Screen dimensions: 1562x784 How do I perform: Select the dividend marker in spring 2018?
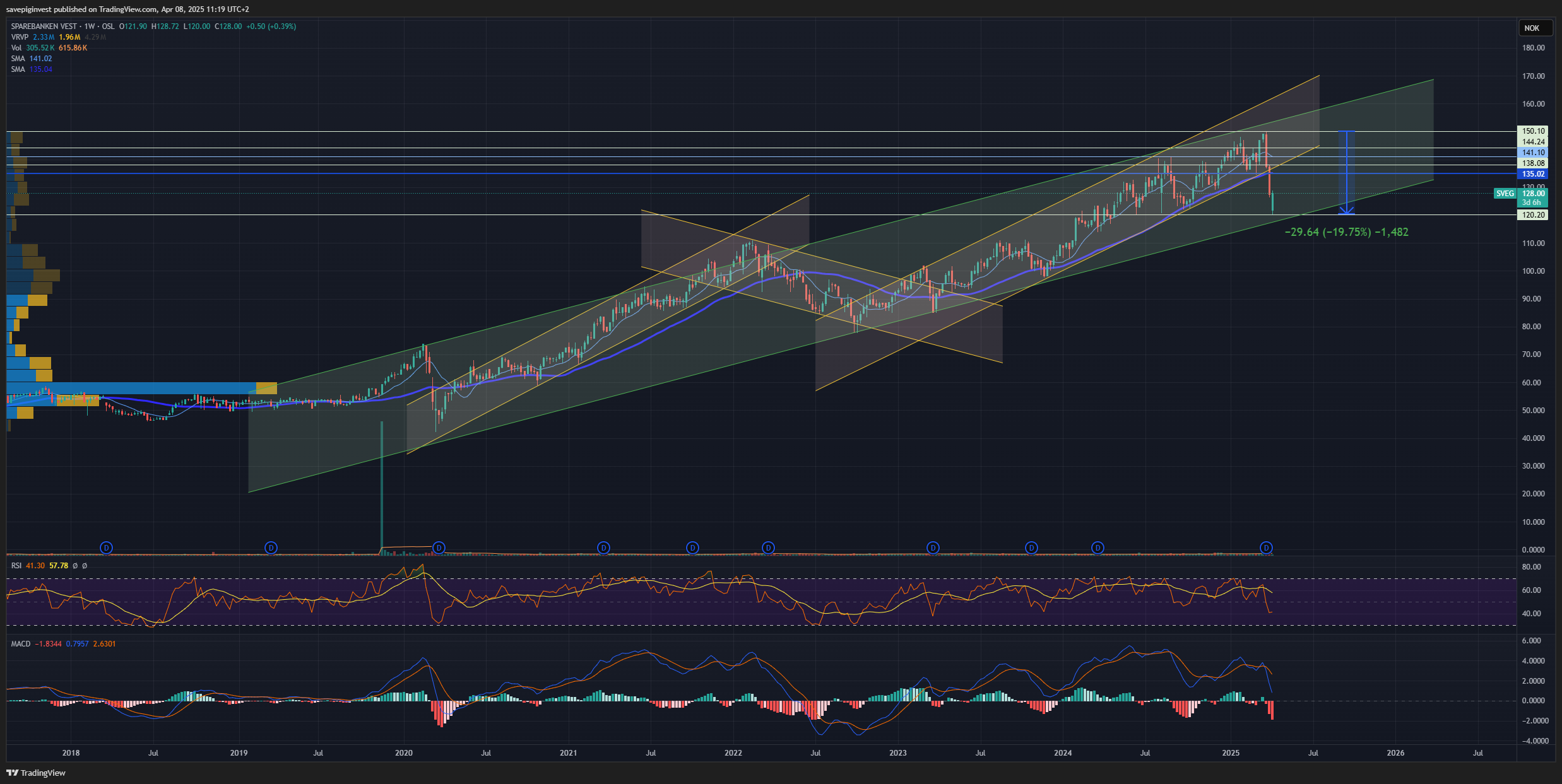pyautogui.click(x=107, y=547)
